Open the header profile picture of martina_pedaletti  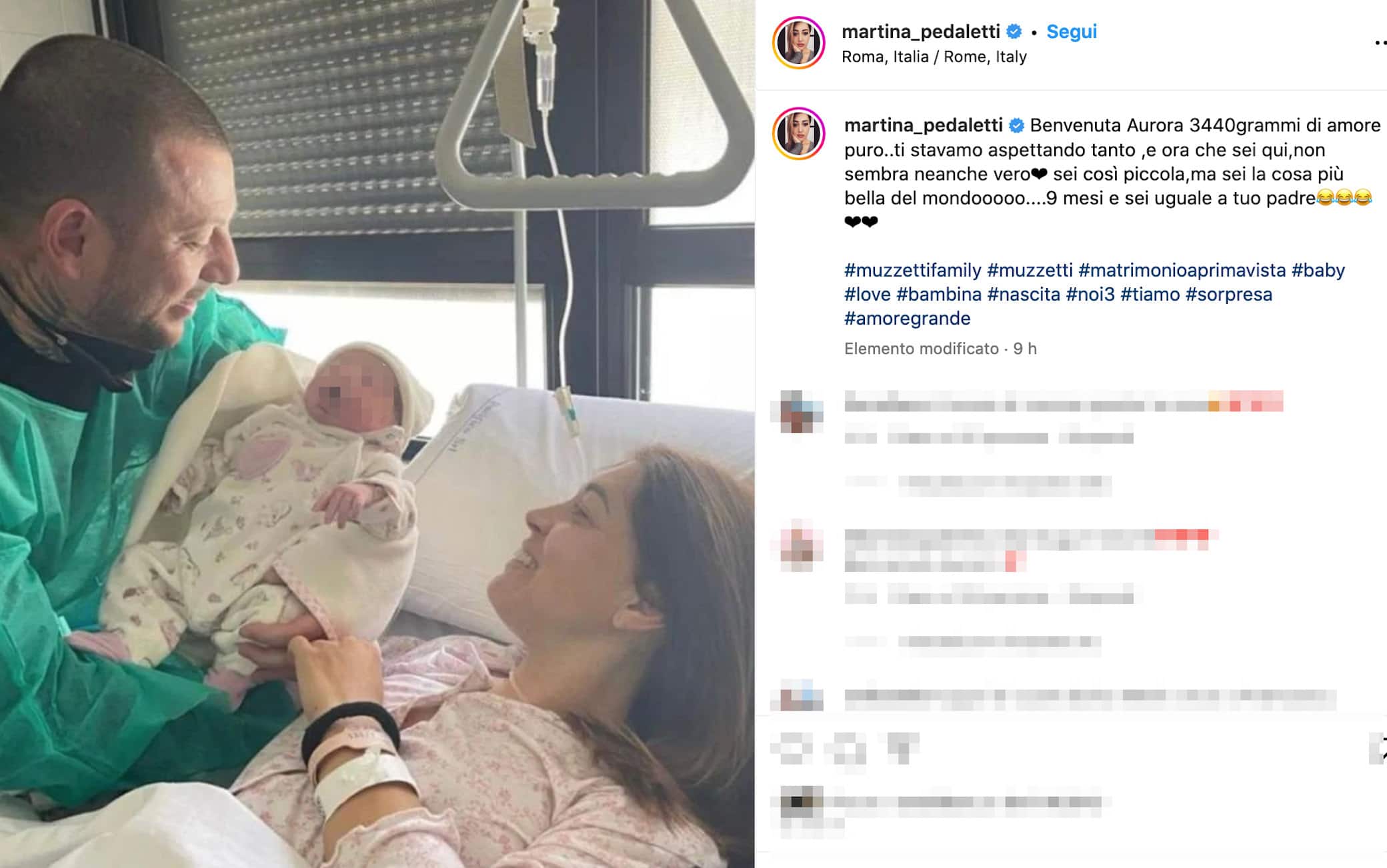[x=798, y=43]
